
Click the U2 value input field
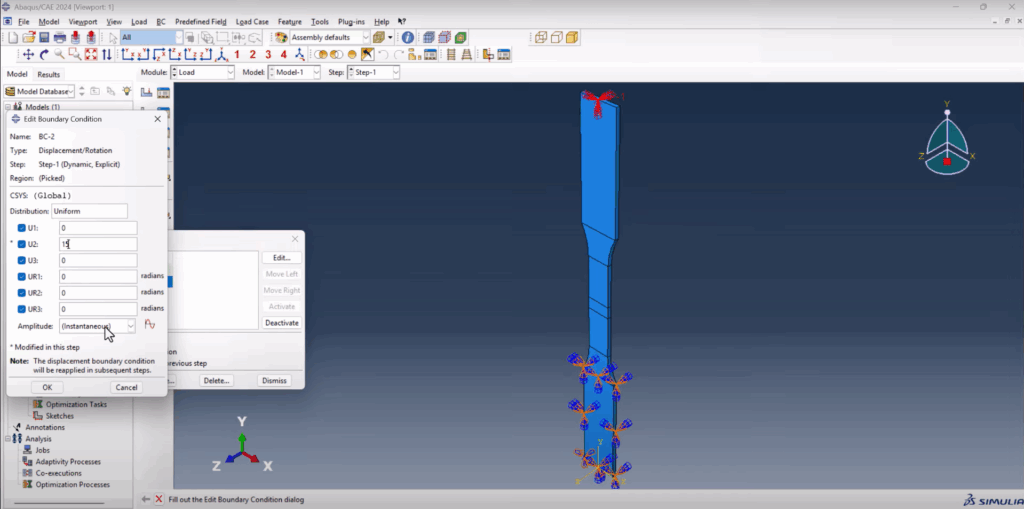tap(98, 244)
